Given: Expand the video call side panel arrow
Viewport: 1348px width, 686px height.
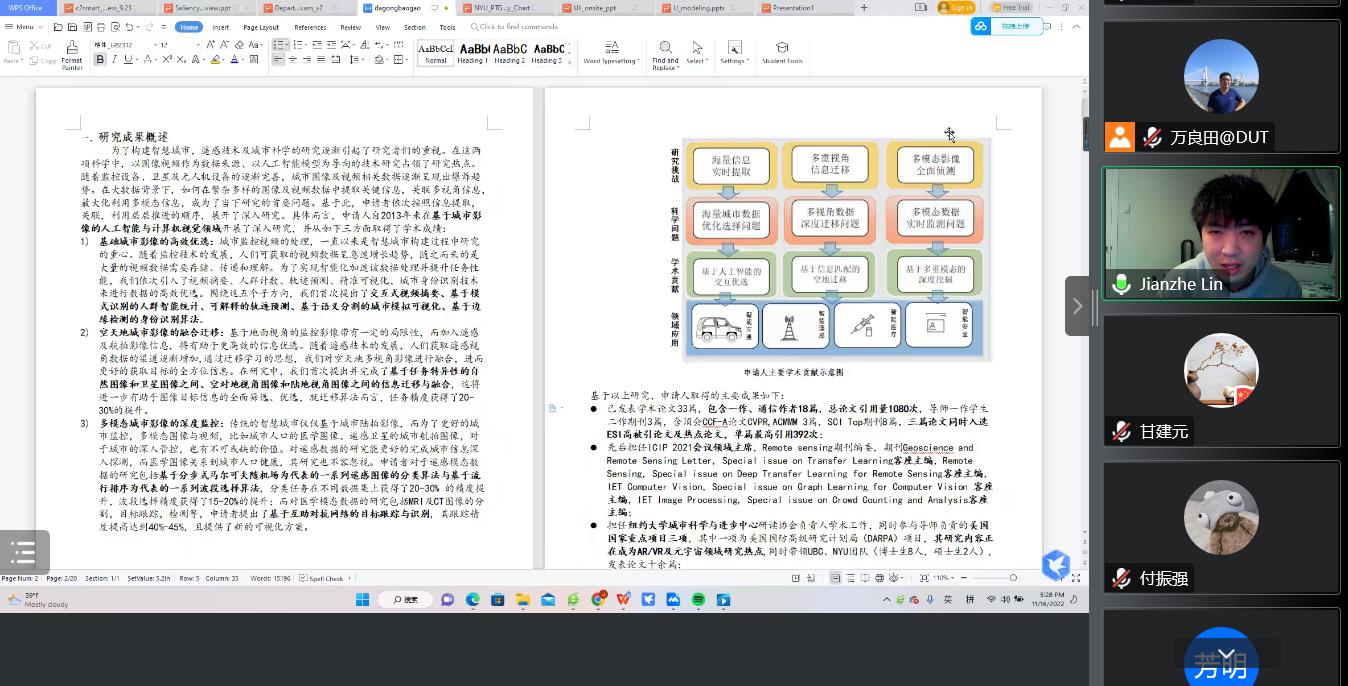Looking at the screenshot, I should click(1077, 306).
